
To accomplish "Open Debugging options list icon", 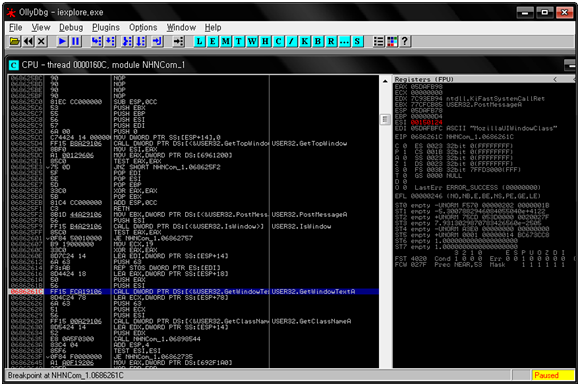I will coord(379,41).
